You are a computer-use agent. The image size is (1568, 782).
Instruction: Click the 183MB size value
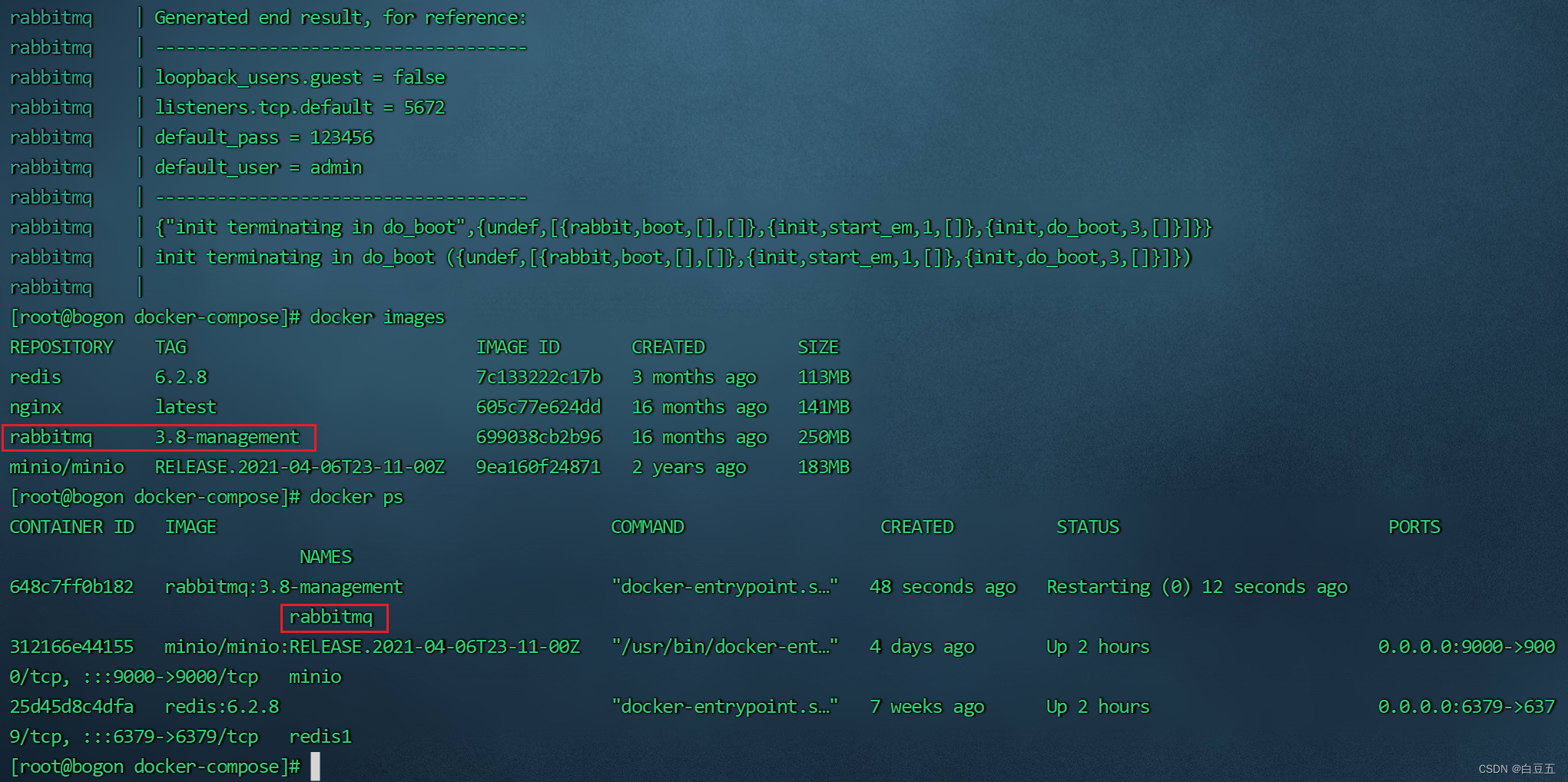[824, 467]
